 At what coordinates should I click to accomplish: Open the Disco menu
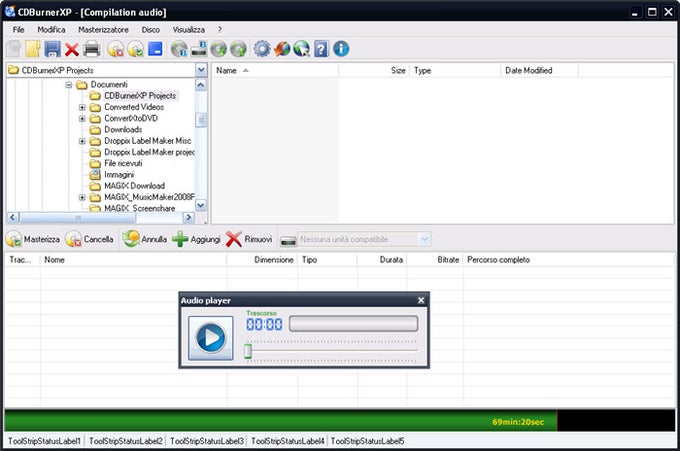[x=150, y=29]
